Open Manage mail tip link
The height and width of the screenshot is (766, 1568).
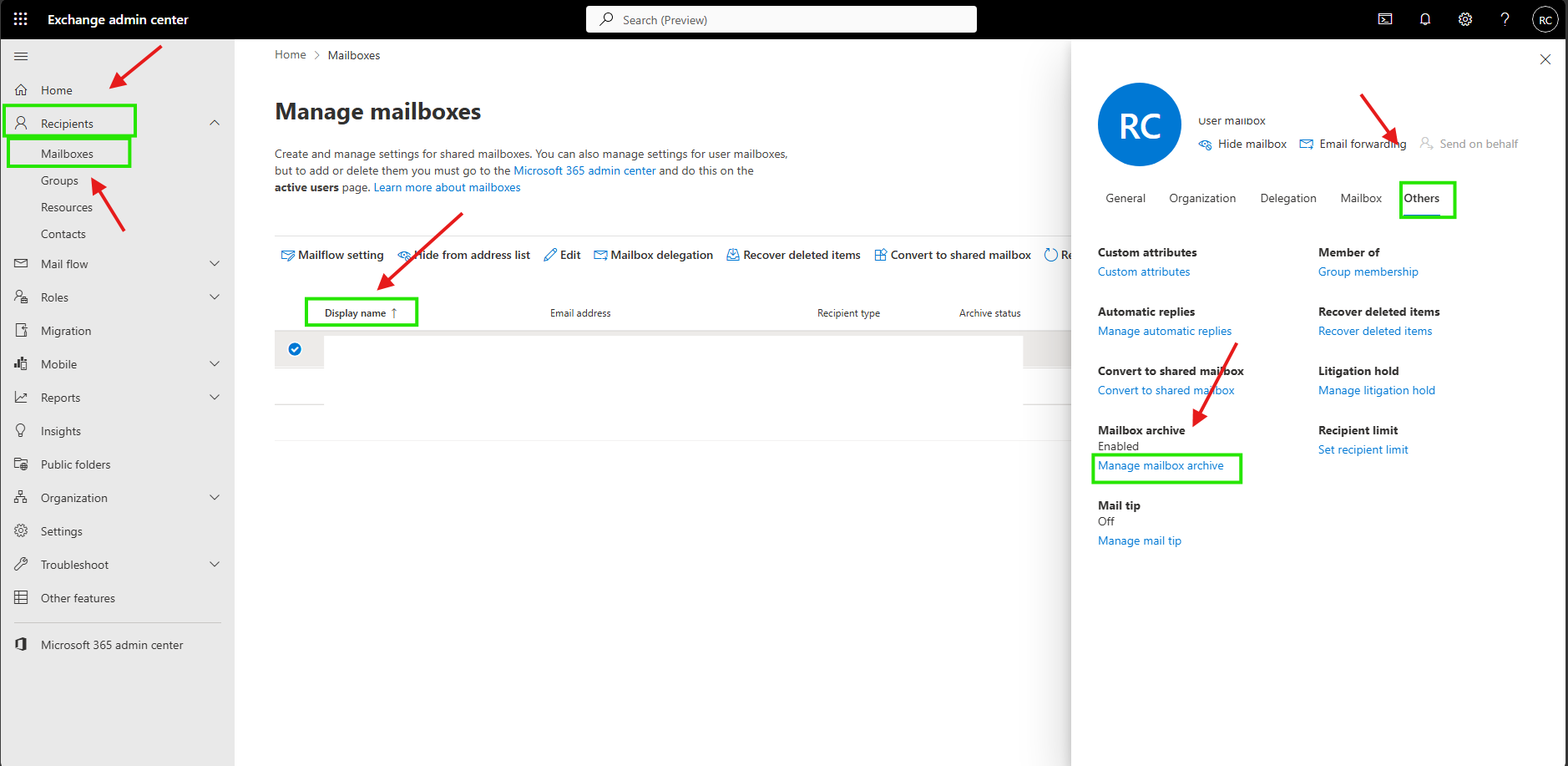pos(1140,540)
